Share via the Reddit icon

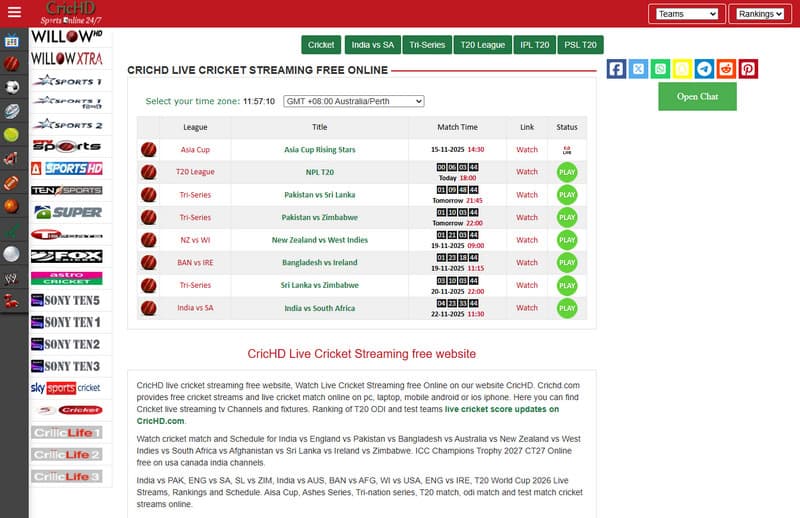tap(726, 69)
